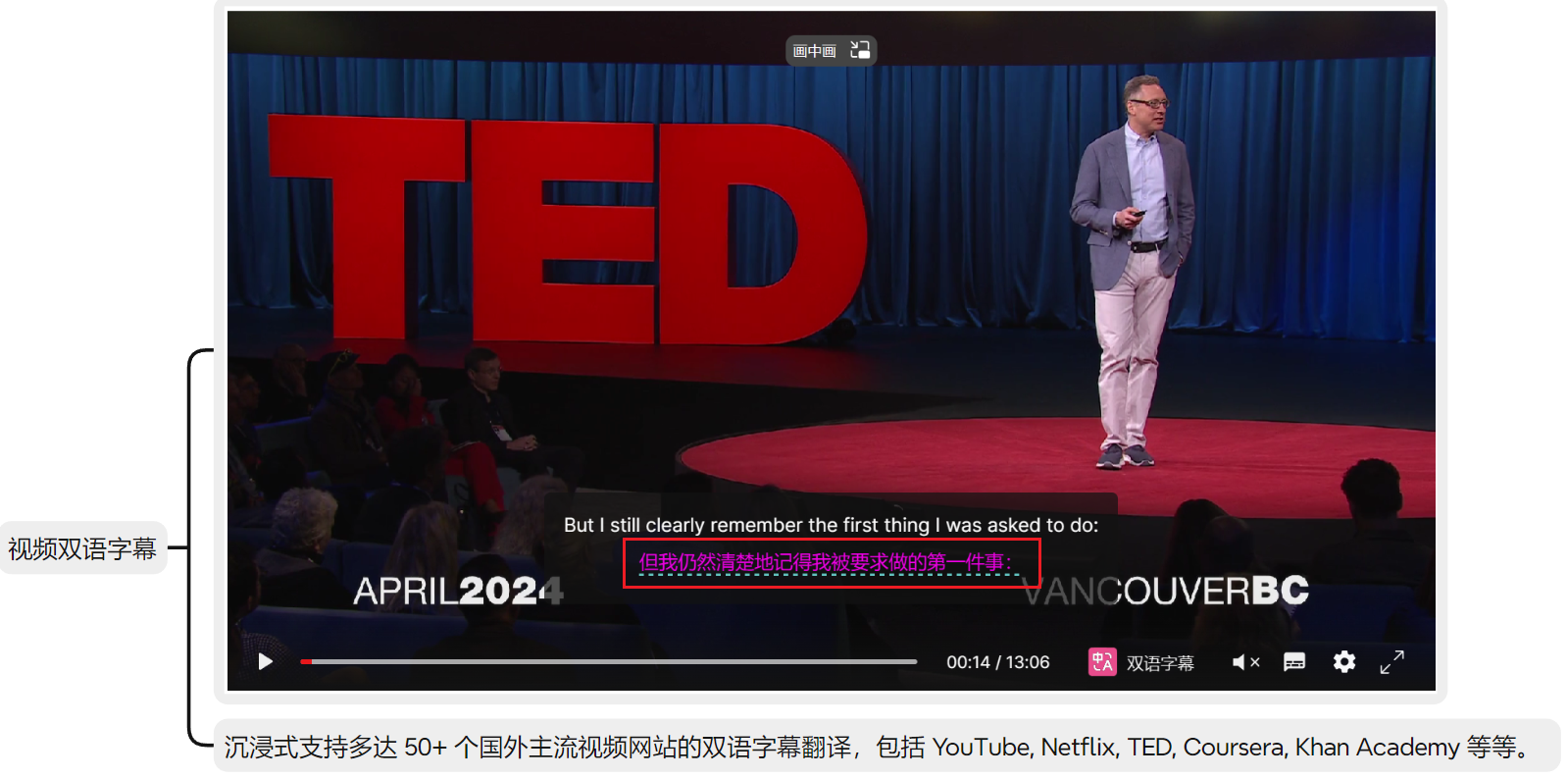Enter fullscreen mode
Viewport: 1568px width, 778px height.
[x=1391, y=662]
